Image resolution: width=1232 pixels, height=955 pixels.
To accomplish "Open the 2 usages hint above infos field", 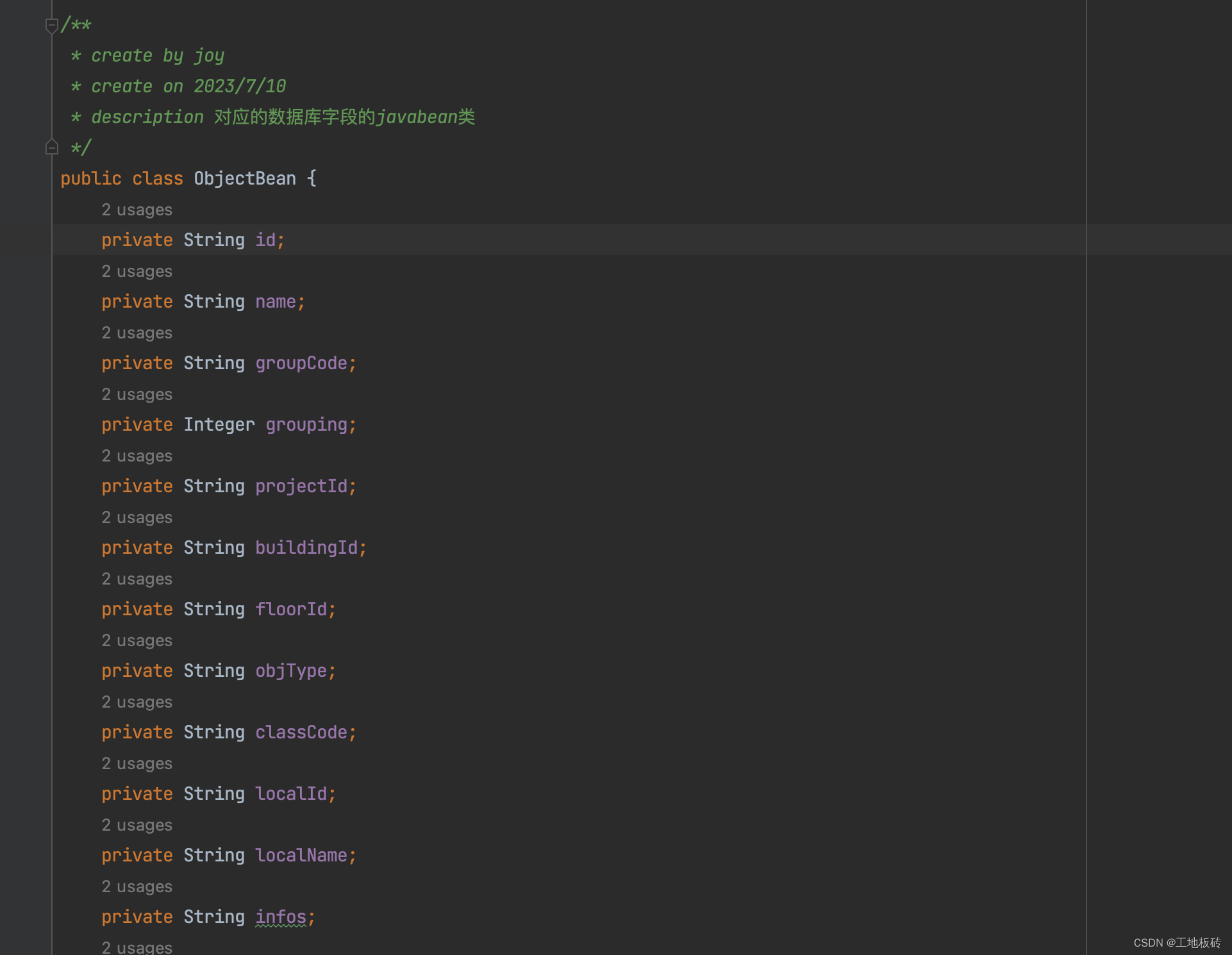I will click(137, 886).
